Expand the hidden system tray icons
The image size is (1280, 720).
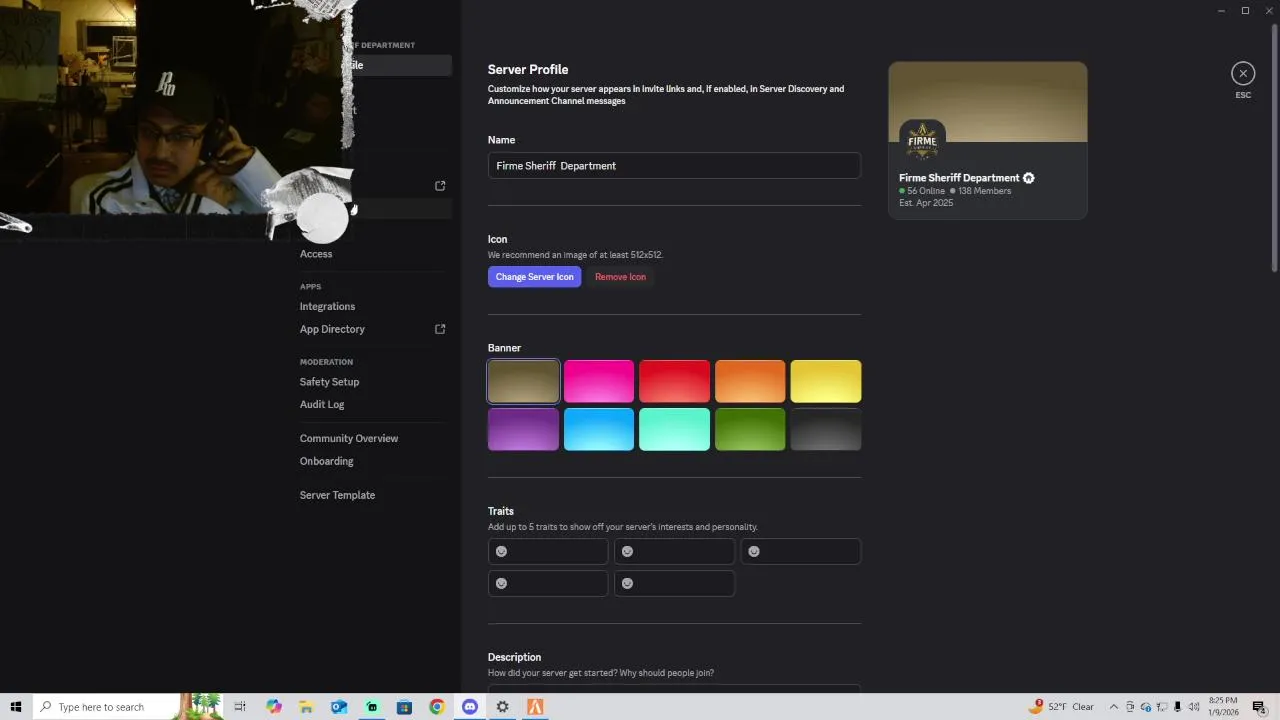tap(1114, 707)
